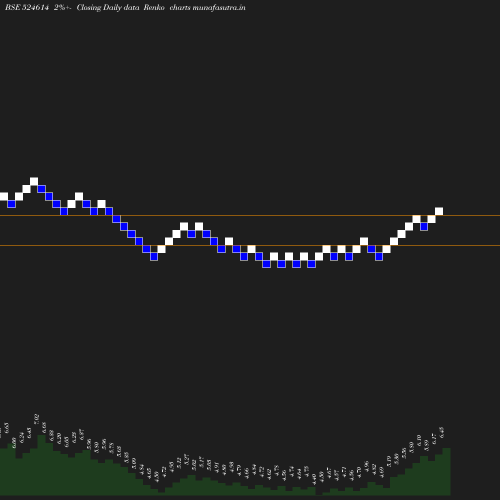The width and height of the screenshot is (500, 500).
Task: Click the upper orange horizontal level line
Action: [x=250, y=216]
